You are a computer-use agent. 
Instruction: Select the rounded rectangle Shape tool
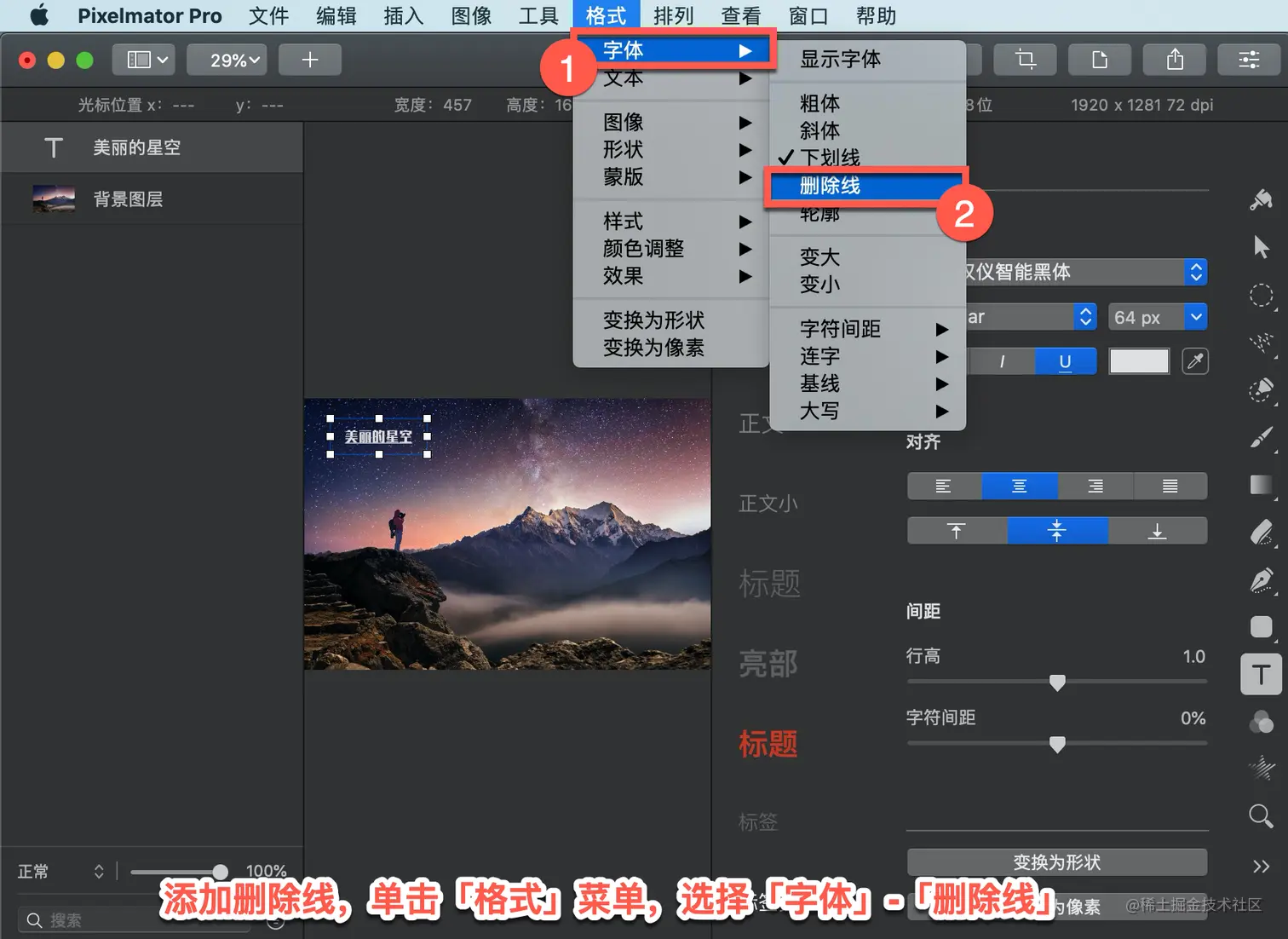(x=1261, y=627)
